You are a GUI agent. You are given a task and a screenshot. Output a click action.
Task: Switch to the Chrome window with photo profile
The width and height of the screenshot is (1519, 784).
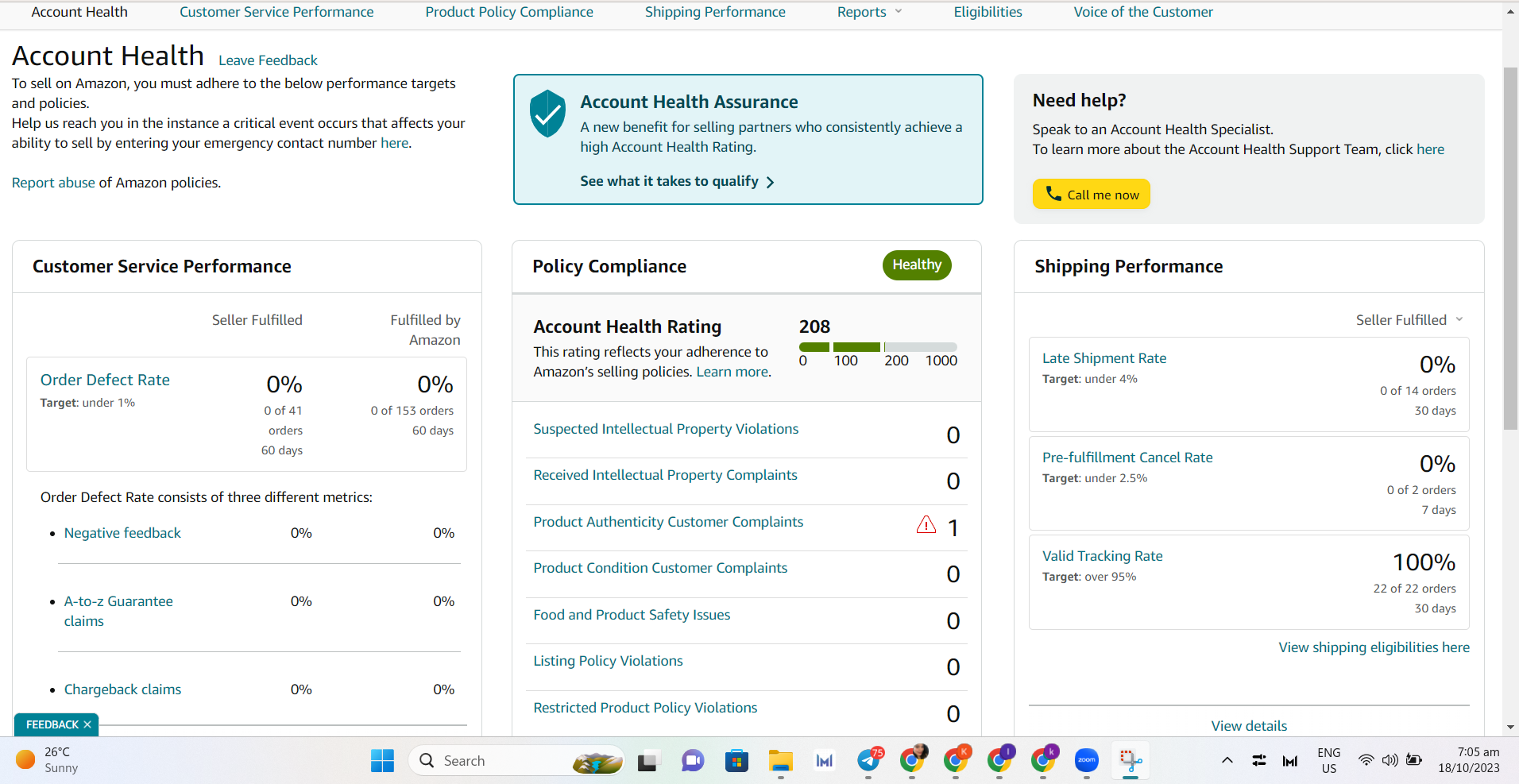pyautogui.click(x=914, y=760)
